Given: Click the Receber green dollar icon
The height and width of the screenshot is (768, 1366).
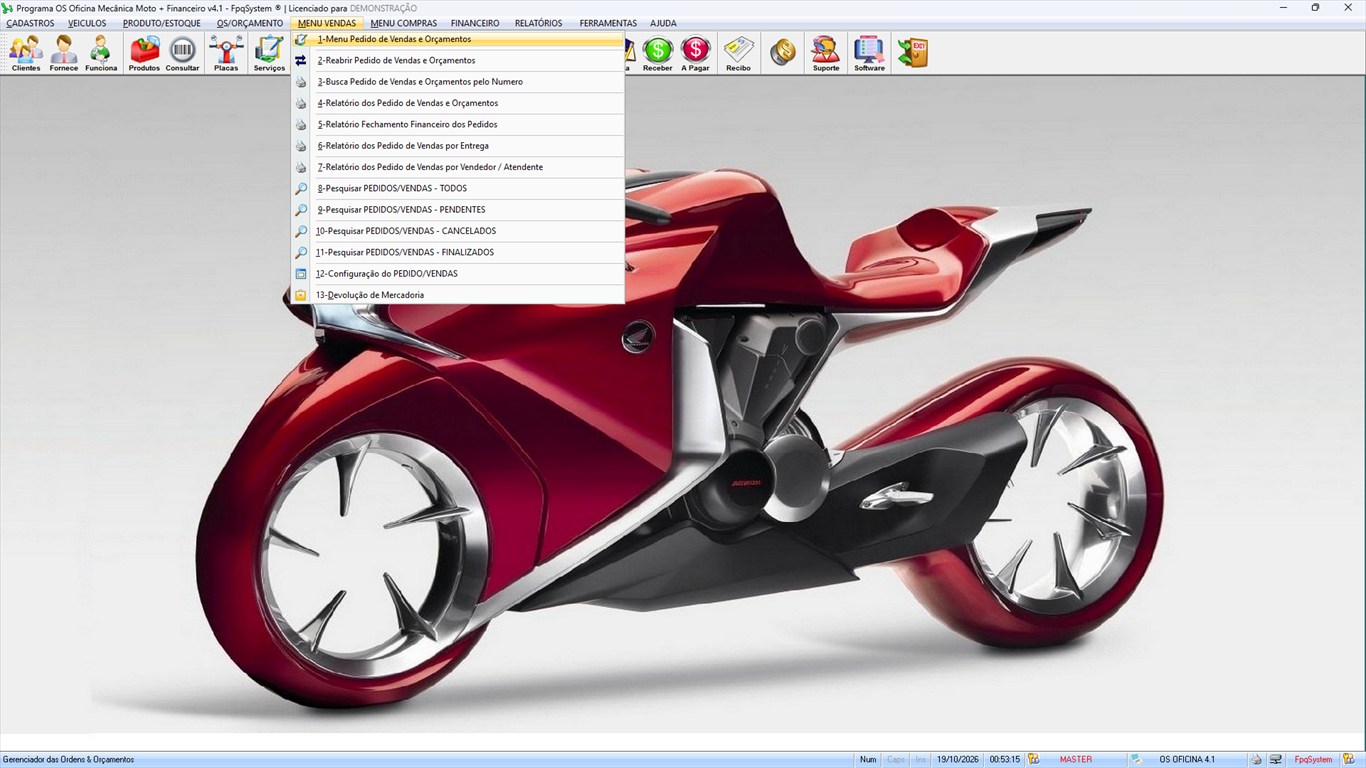Looking at the screenshot, I should point(657,53).
